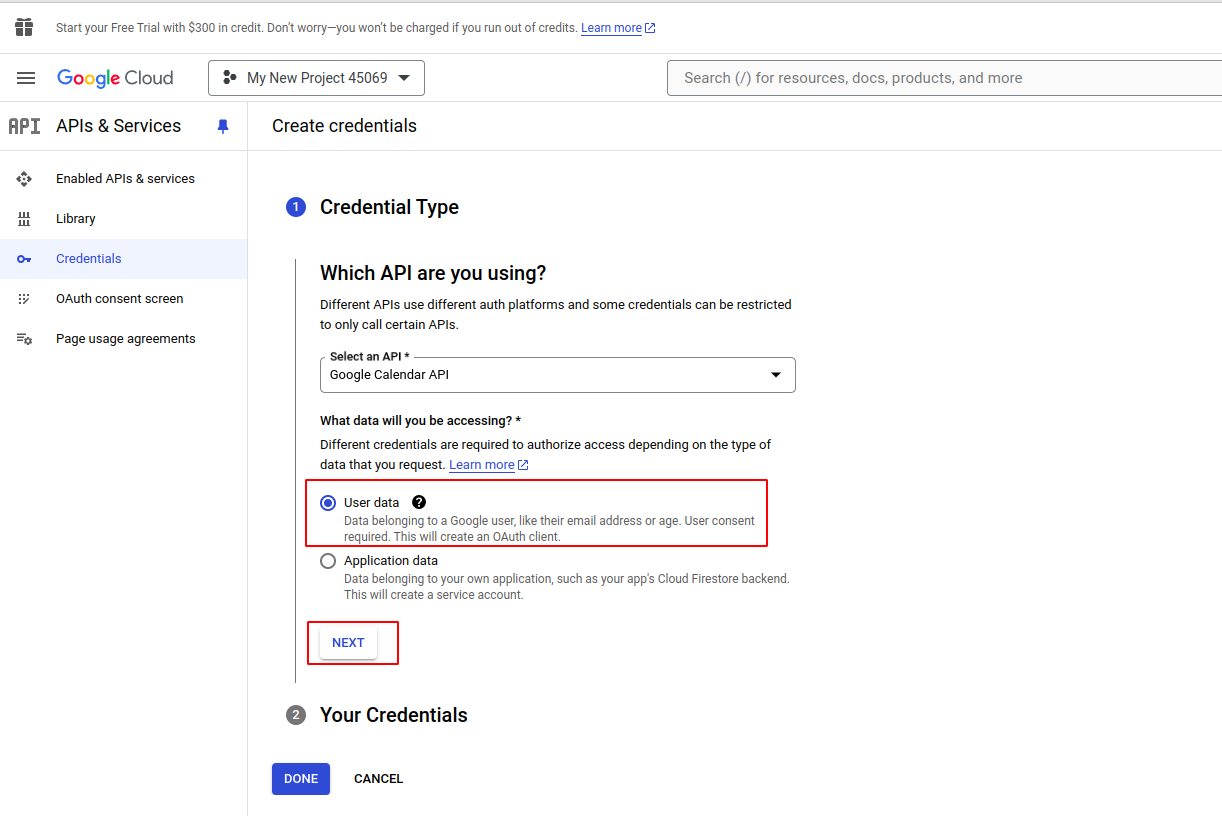Follow the Learn more link in trial banner
1222x816 pixels.
pos(611,28)
